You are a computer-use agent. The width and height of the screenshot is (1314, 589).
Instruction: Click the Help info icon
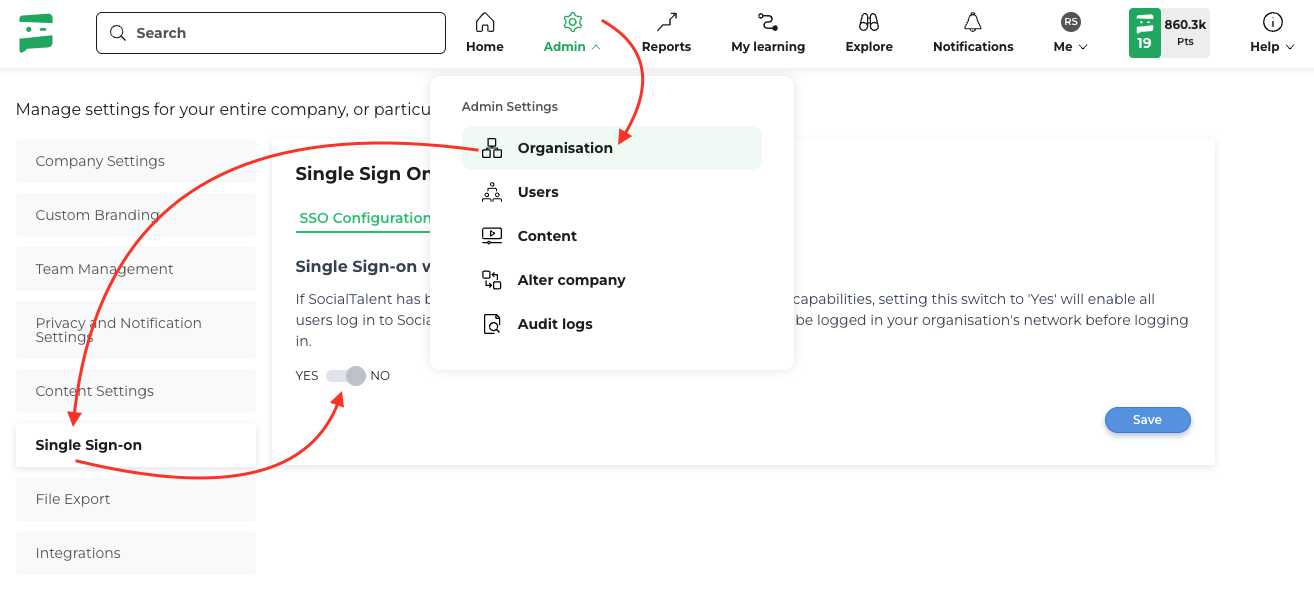coord(1273,22)
